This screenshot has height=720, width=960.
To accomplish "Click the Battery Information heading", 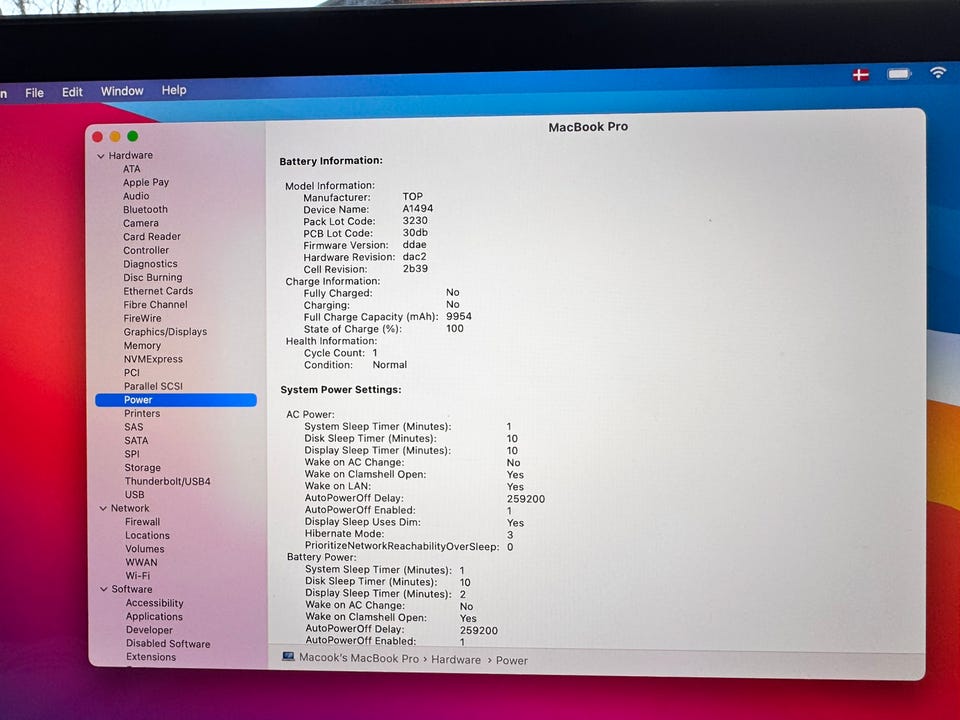I will coord(331,161).
